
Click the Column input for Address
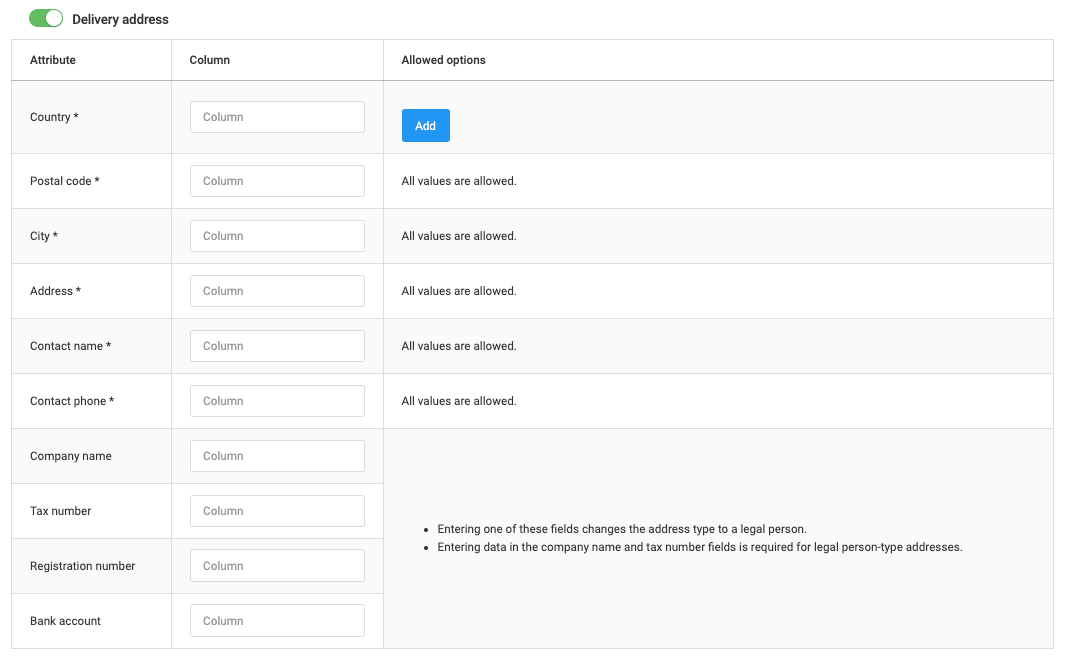277,290
